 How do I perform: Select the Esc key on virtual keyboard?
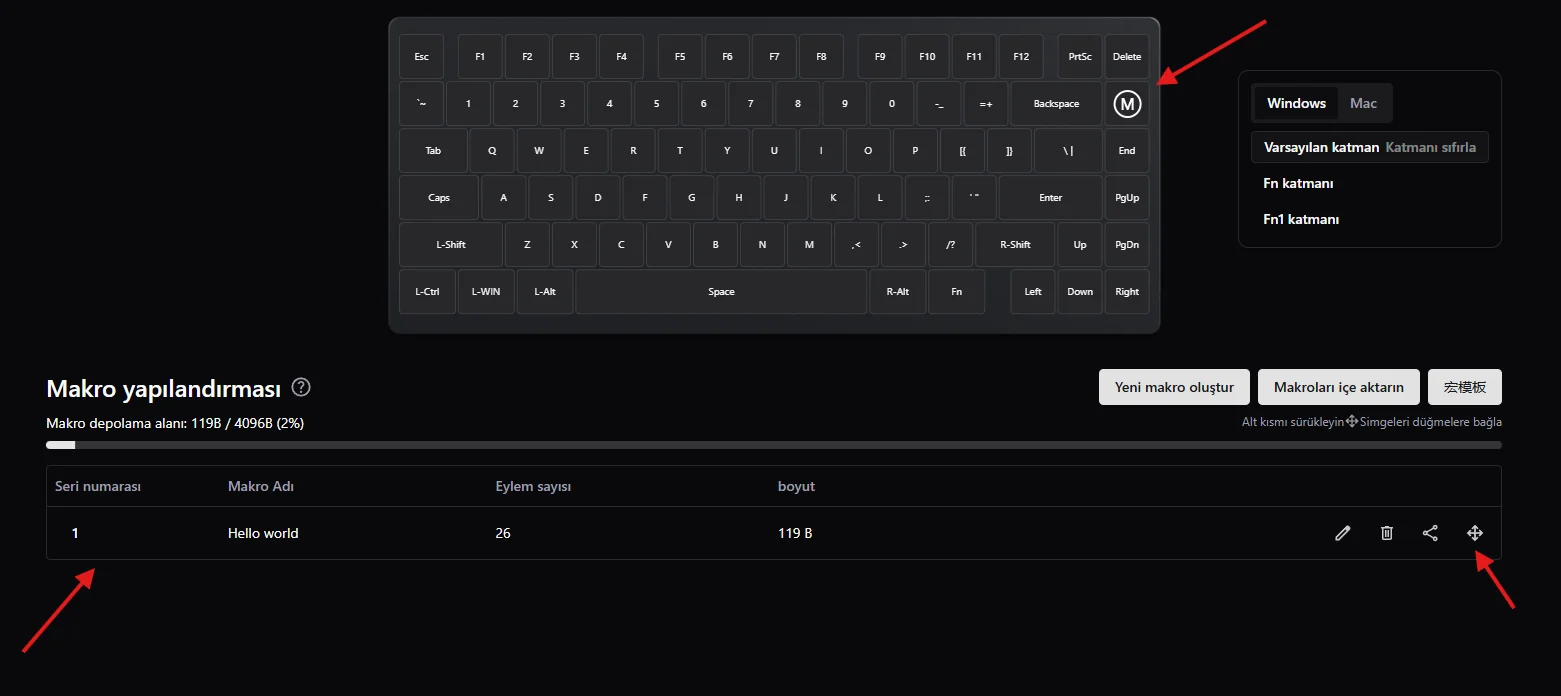(x=421, y=56)
